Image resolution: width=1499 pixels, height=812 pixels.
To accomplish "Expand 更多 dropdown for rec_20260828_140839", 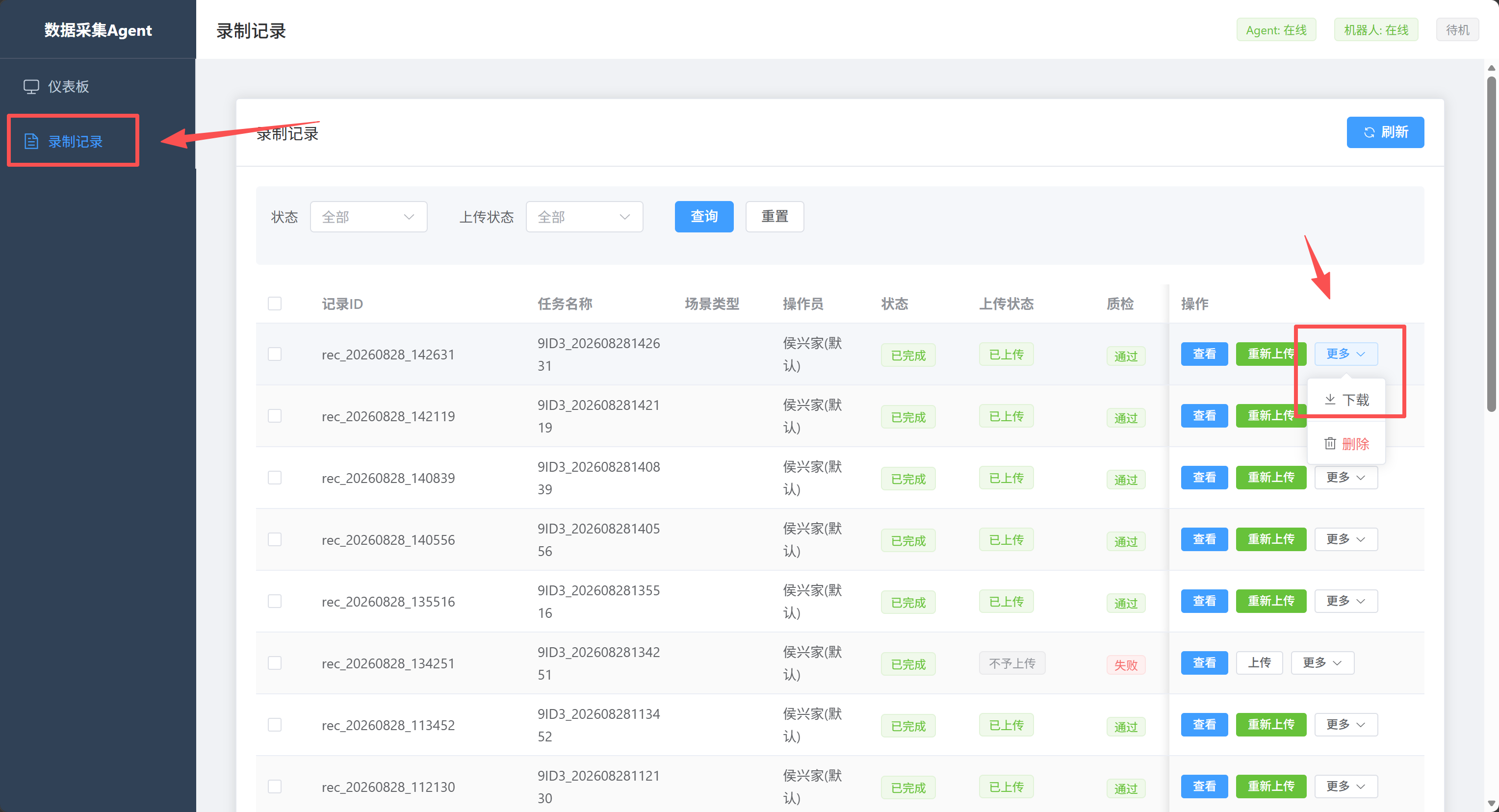I will tap(1345, 478).
